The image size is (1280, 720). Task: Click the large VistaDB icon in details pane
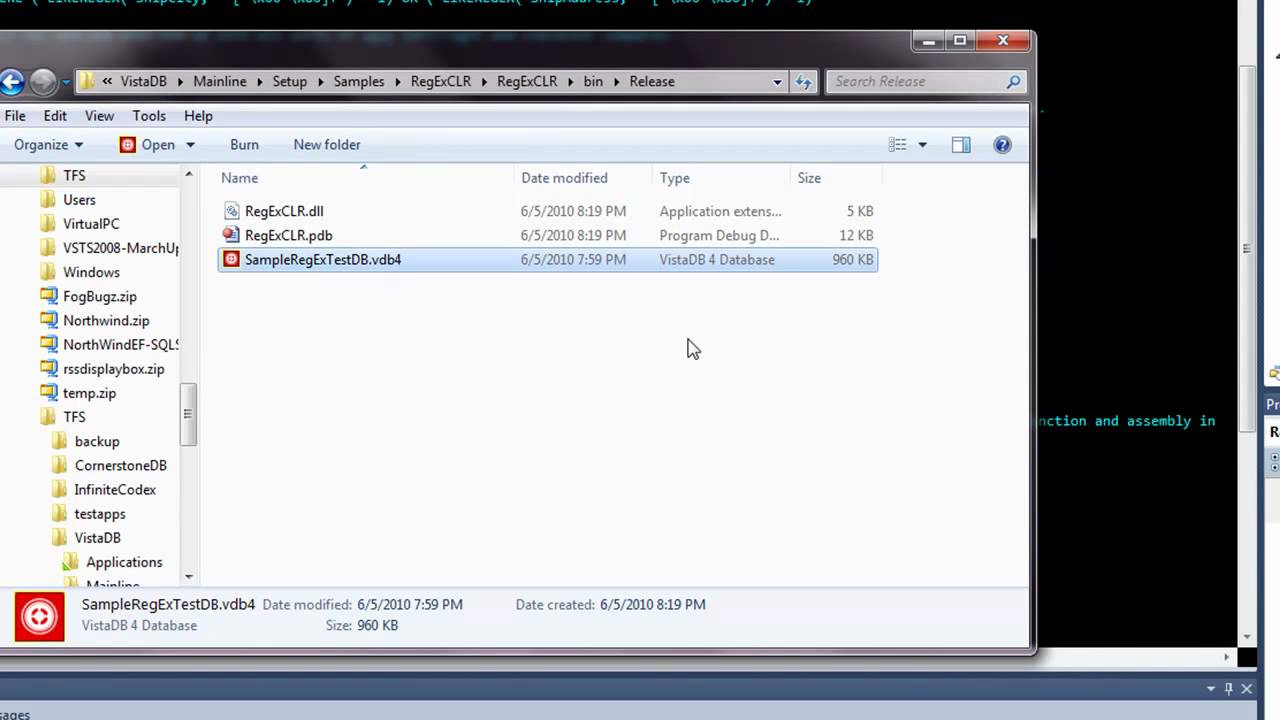39,616
